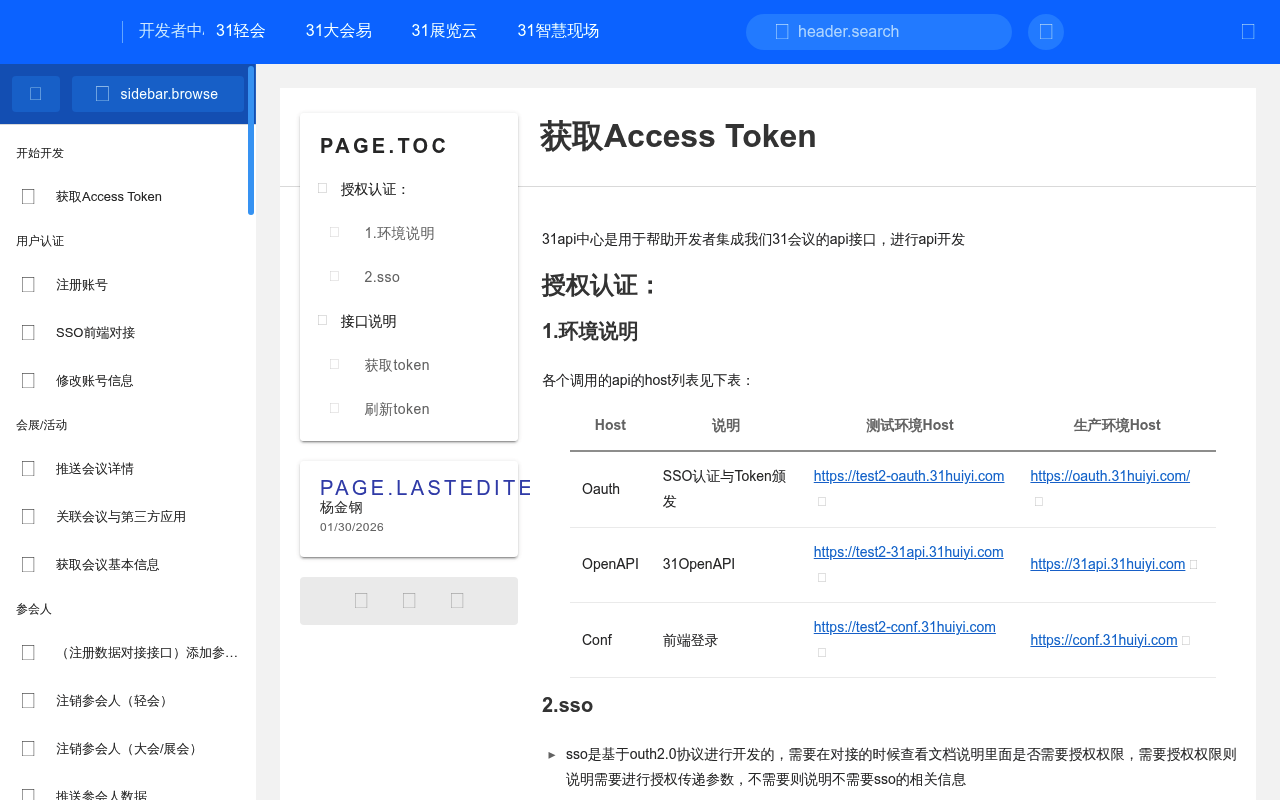Open the 31大会易 header tab
Image resolution: width=1280 pixels, height=800 pixels.
click(339, 31)
